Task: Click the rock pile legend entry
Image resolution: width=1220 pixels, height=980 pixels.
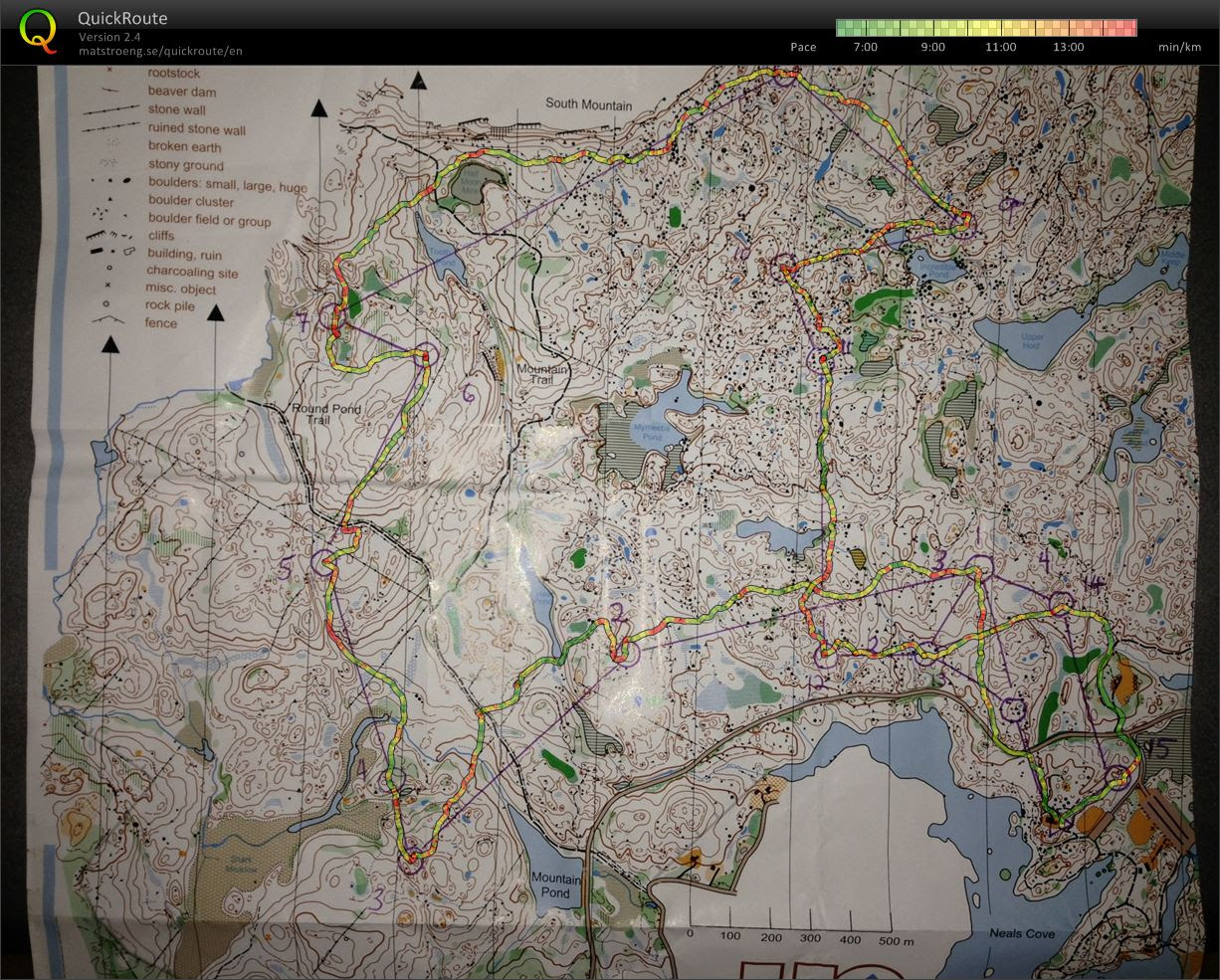Action: (x=171, y=306)
